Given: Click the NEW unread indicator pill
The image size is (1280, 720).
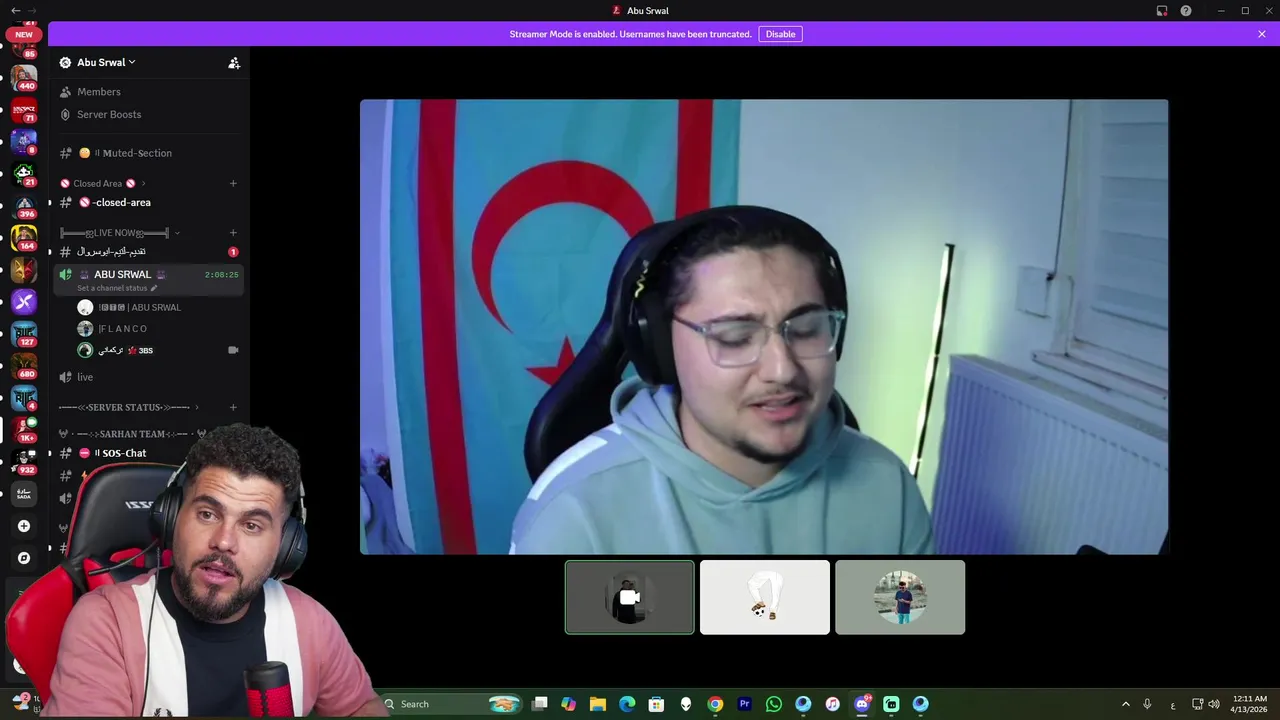Looking at the screenshot, I should click(x=24, y=34).
